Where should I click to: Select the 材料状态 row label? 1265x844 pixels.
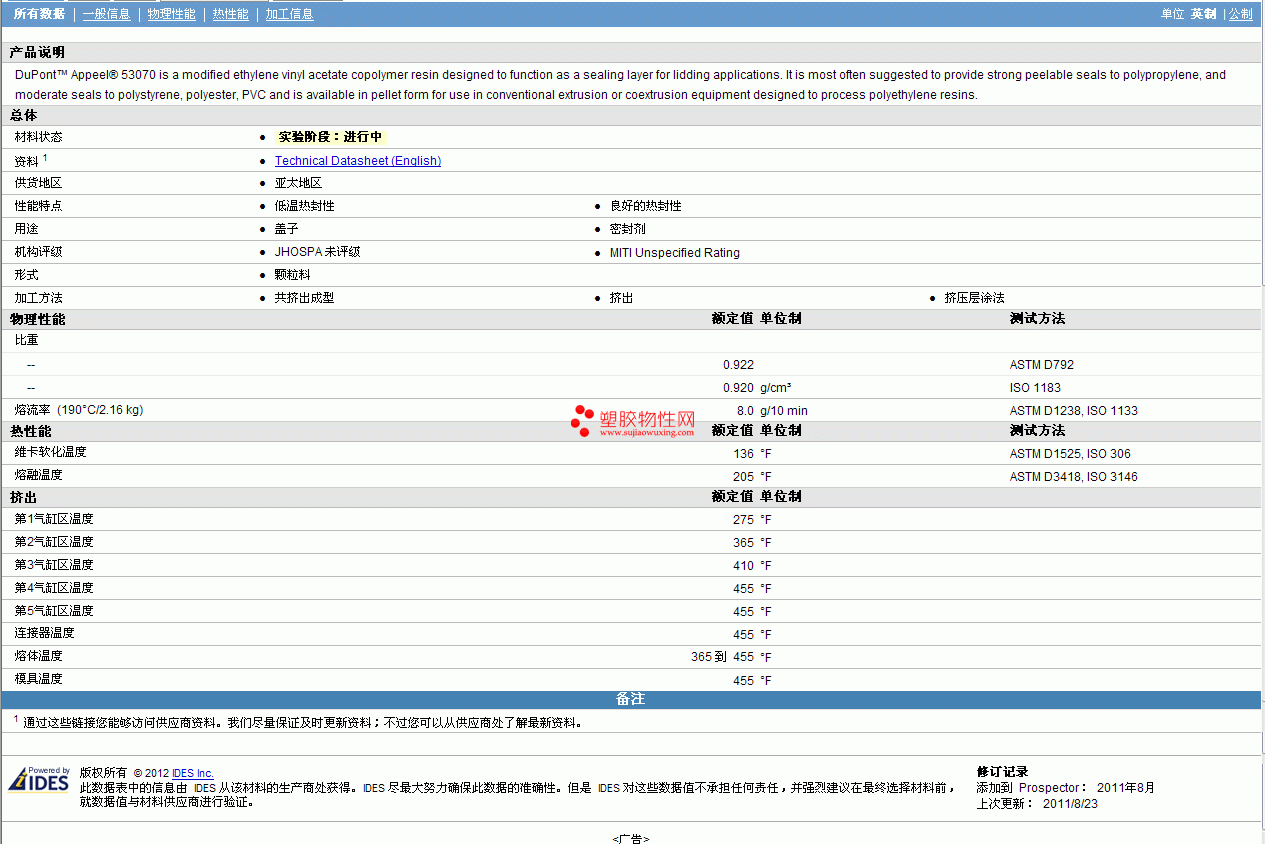(38, 137)
